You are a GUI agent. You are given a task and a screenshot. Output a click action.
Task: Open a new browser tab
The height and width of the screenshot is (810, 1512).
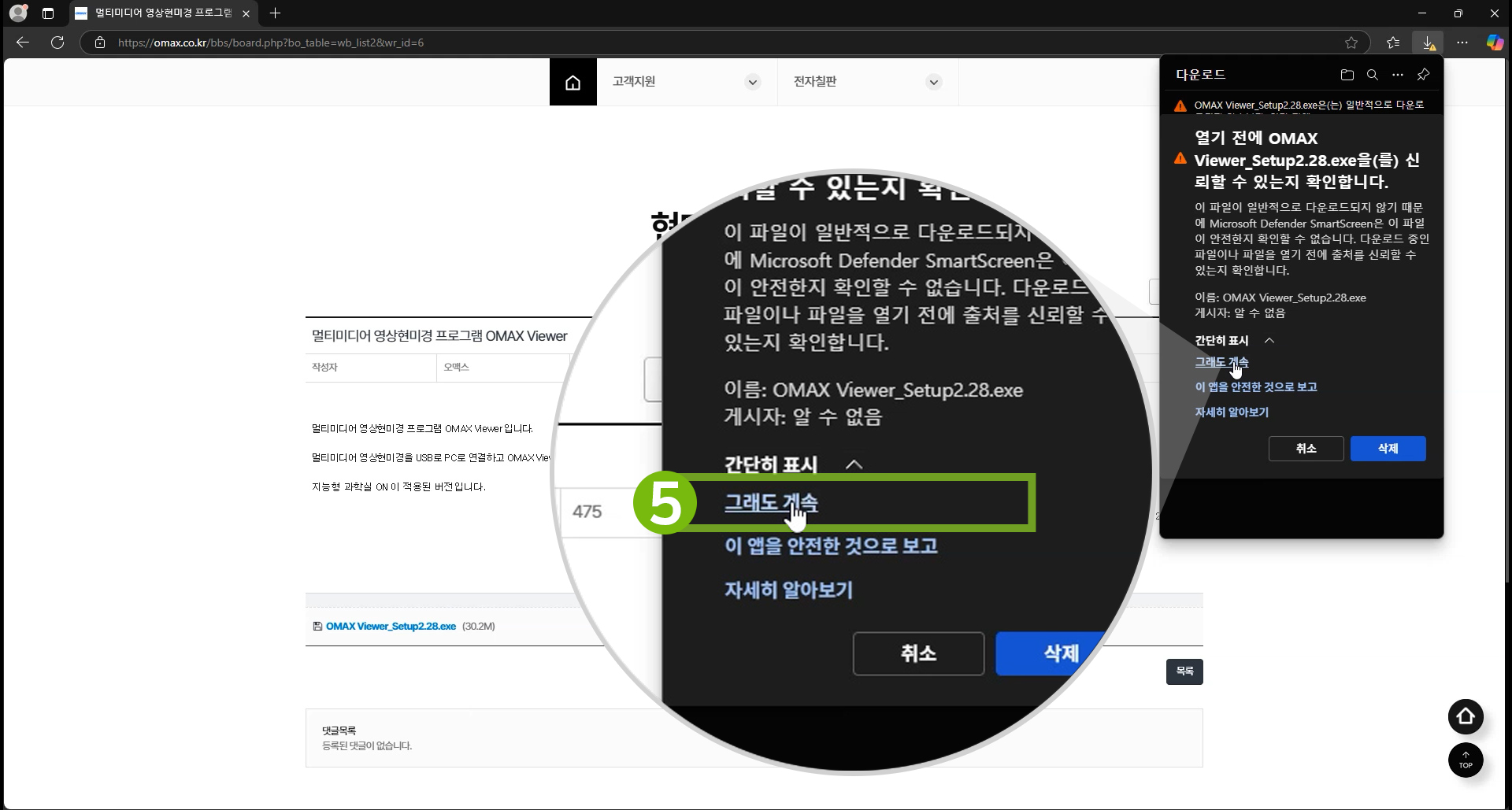pos(275,13)
